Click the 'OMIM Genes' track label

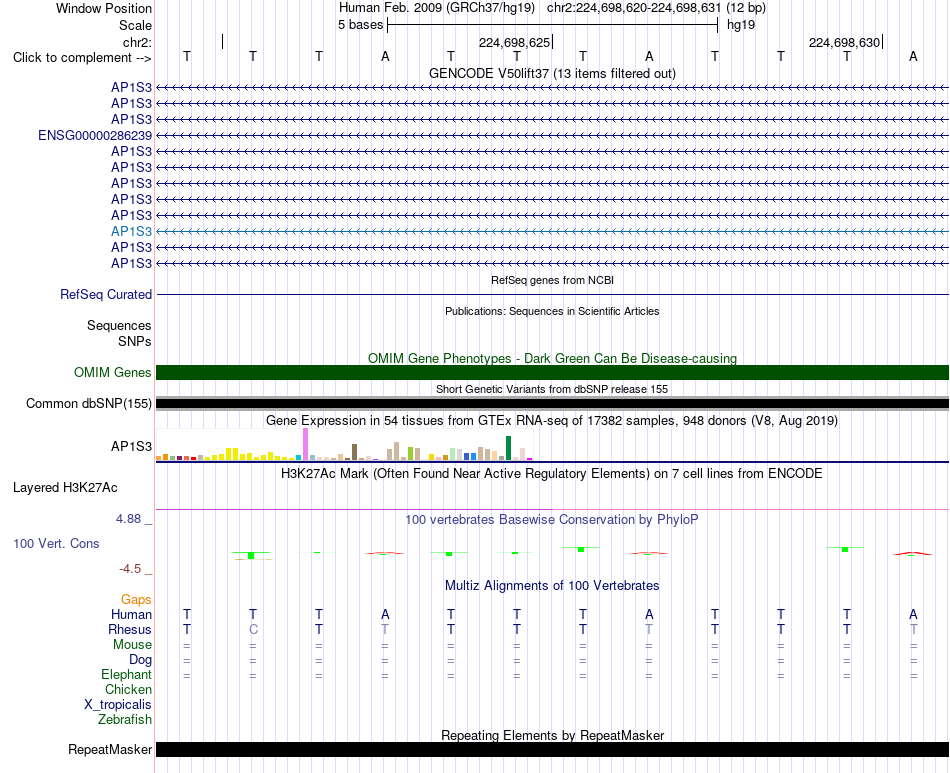pos(112,373)
